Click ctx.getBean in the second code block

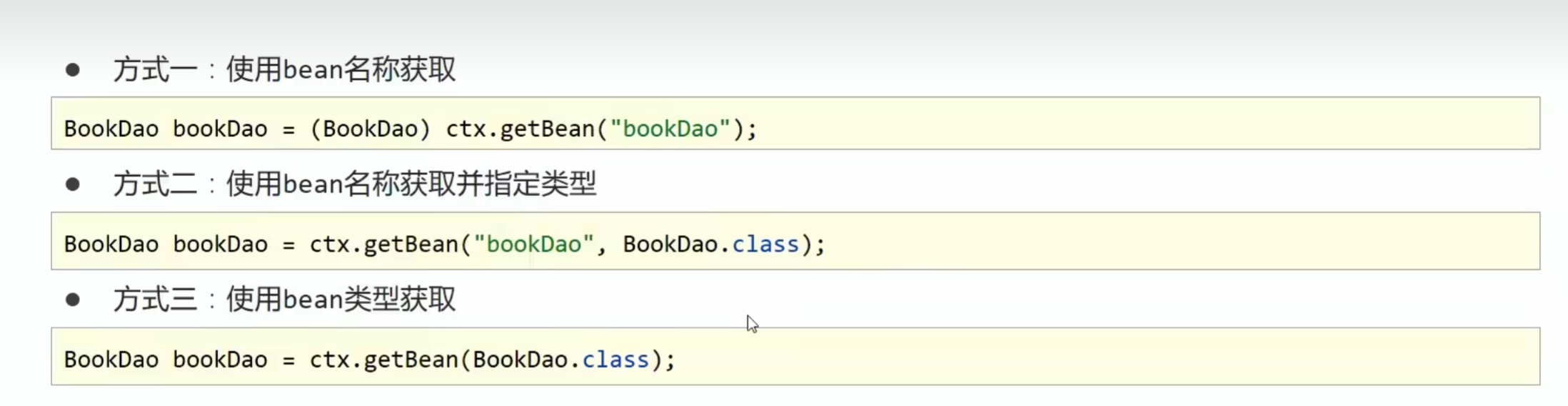click(x=383, y=244)
